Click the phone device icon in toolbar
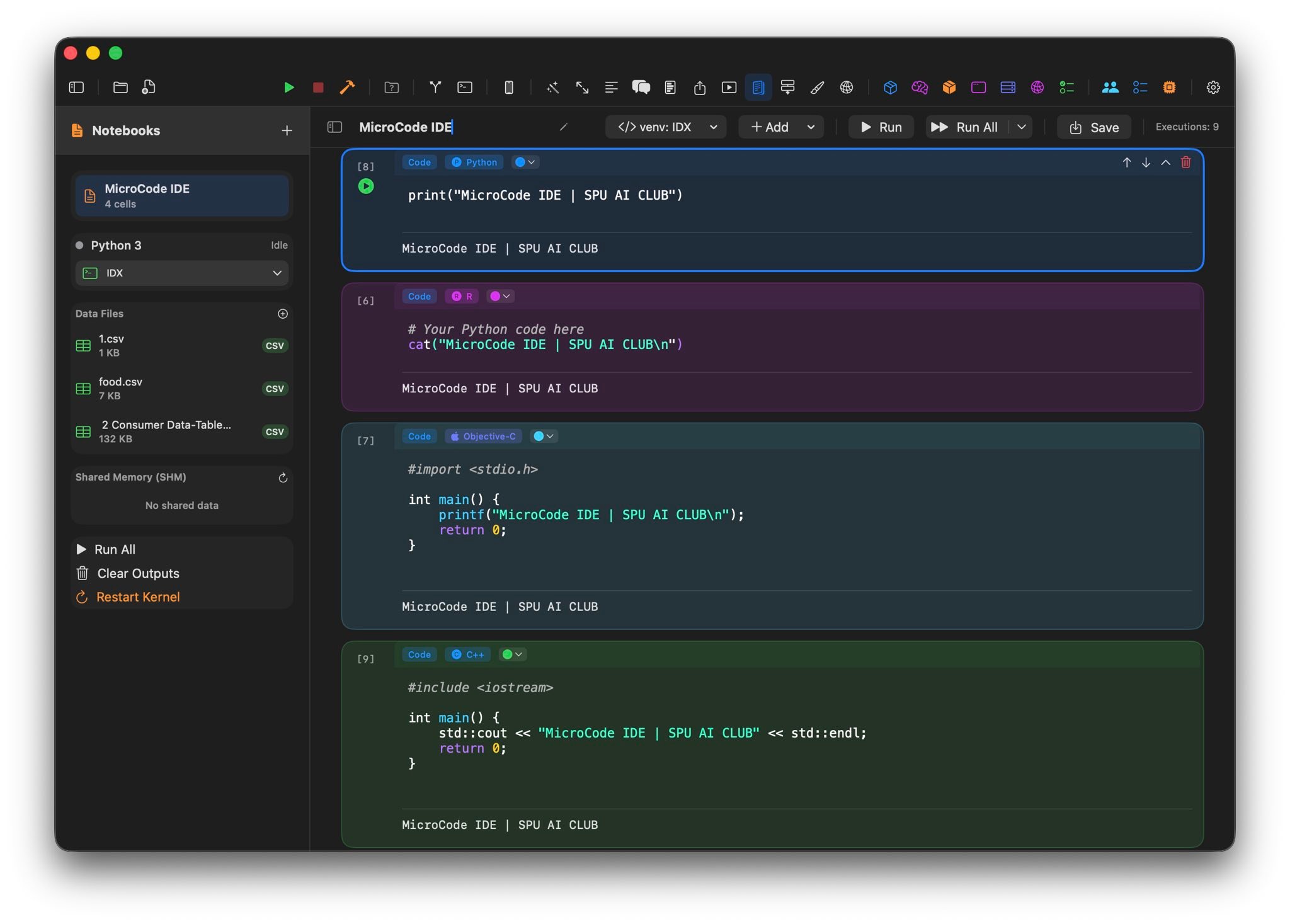This screenshot has width=1290, height=924. tap(509, 87)
